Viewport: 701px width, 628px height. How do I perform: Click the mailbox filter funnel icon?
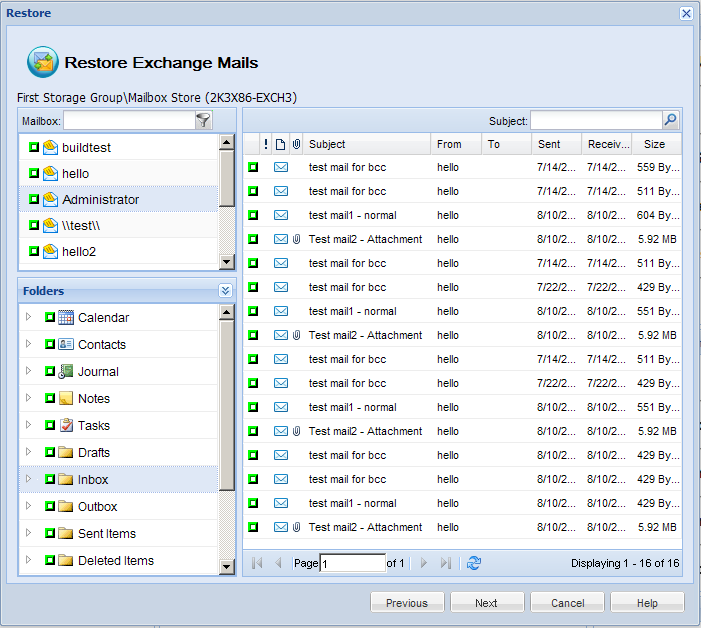(x=203, y=120)
